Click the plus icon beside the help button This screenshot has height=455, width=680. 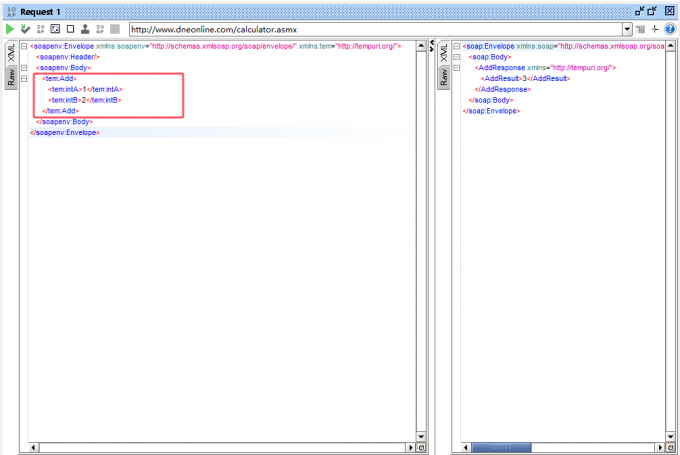654,29
